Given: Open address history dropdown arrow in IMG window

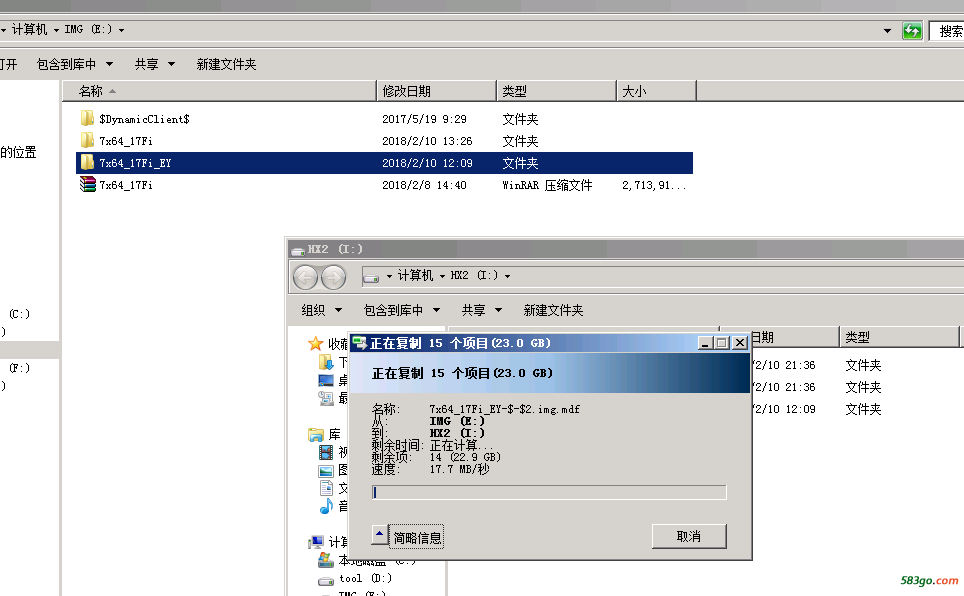Looking at the screenshot, I should click(x=887, y=31).
